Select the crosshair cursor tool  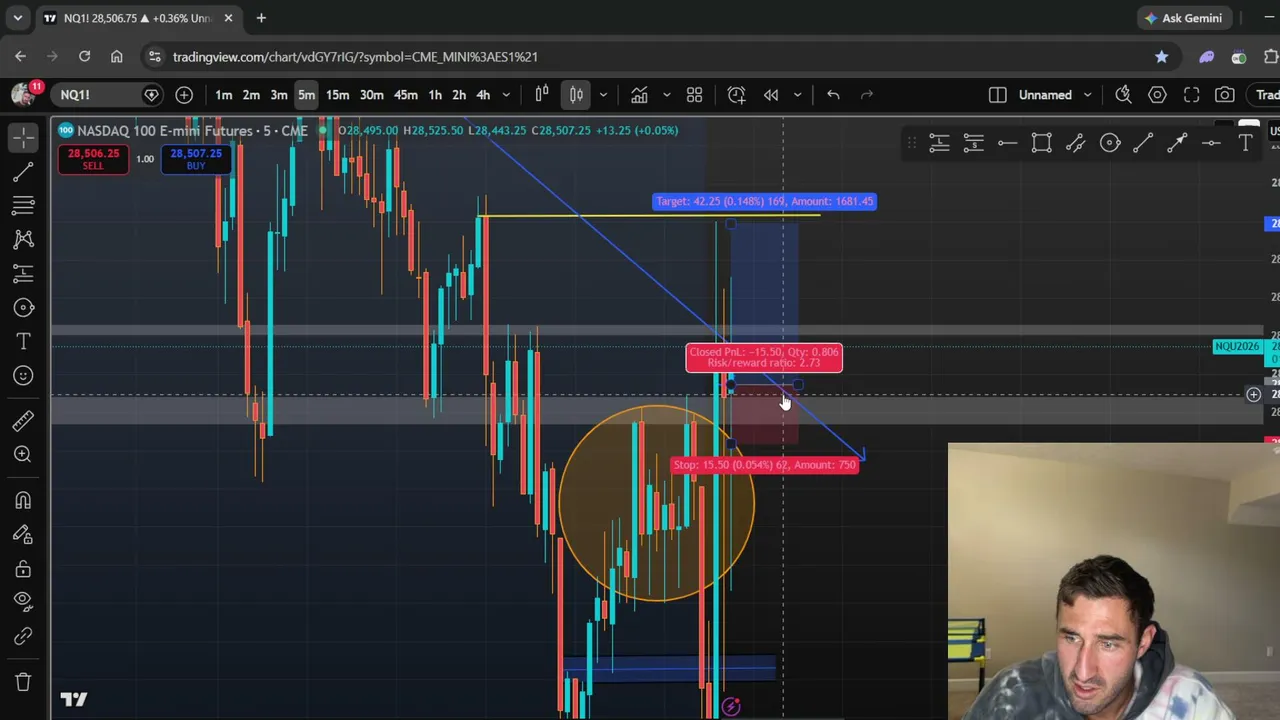[23, 137]
